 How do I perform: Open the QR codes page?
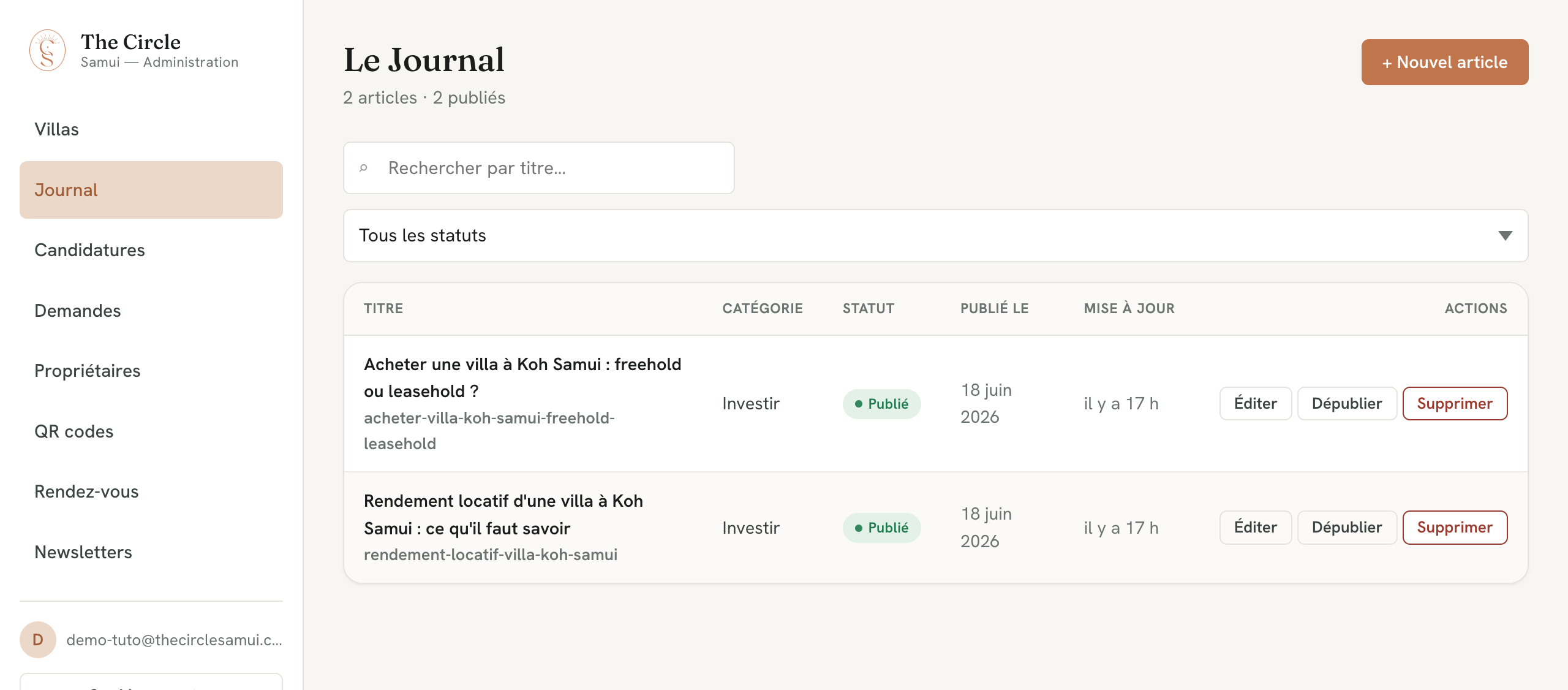coord(151,431)
